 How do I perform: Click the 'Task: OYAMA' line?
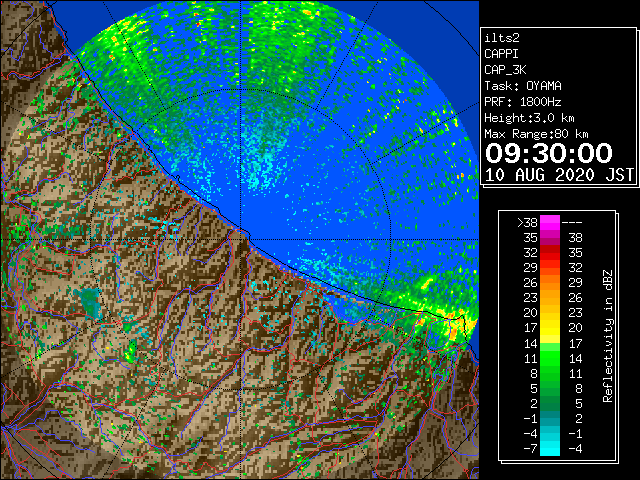click(x=523, y=86)
